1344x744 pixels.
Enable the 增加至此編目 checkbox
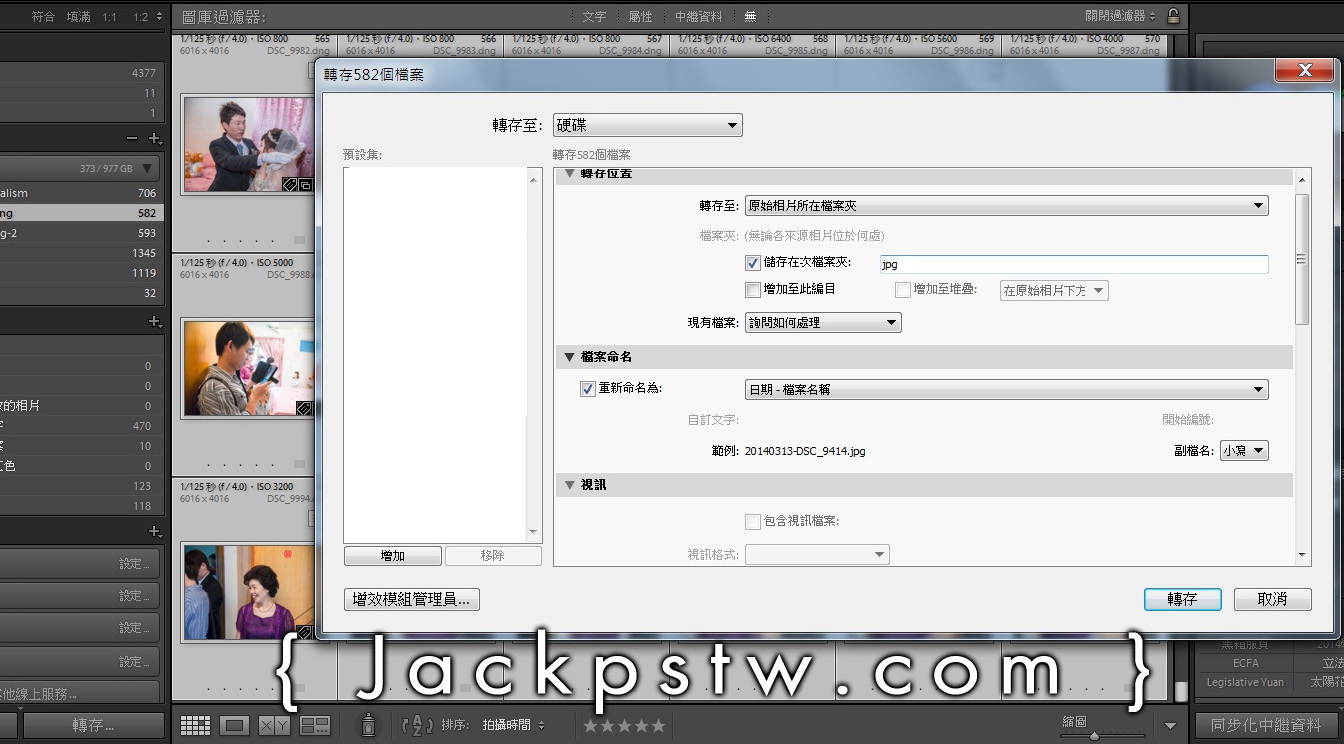(x=753, y=290)
